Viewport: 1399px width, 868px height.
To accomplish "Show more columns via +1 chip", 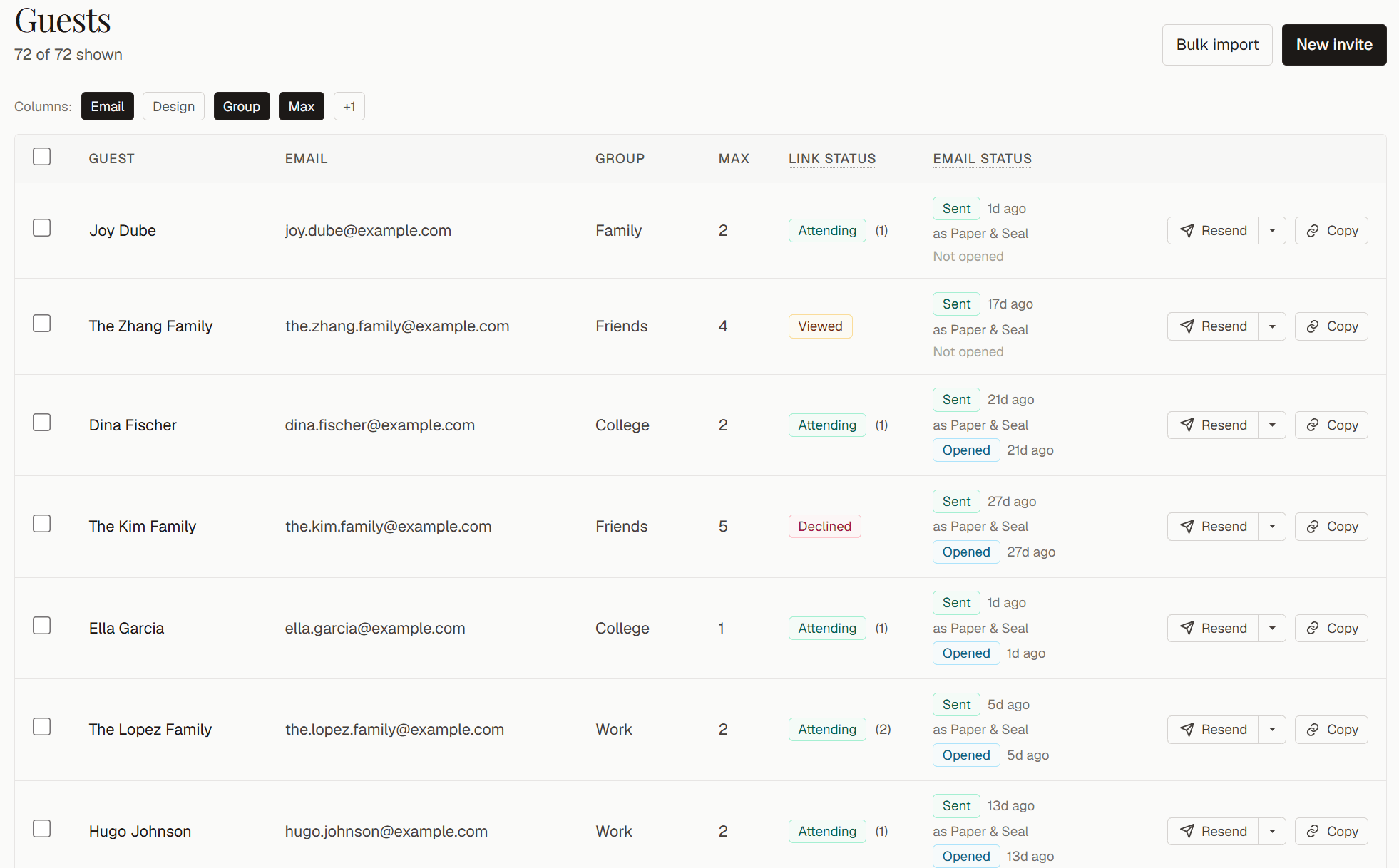I will [x=349, y=106].
